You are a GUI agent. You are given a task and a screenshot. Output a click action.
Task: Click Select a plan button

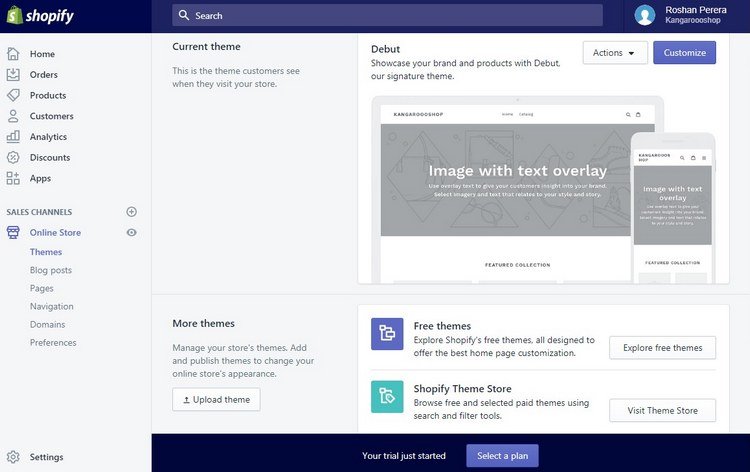tap(502, 456)
